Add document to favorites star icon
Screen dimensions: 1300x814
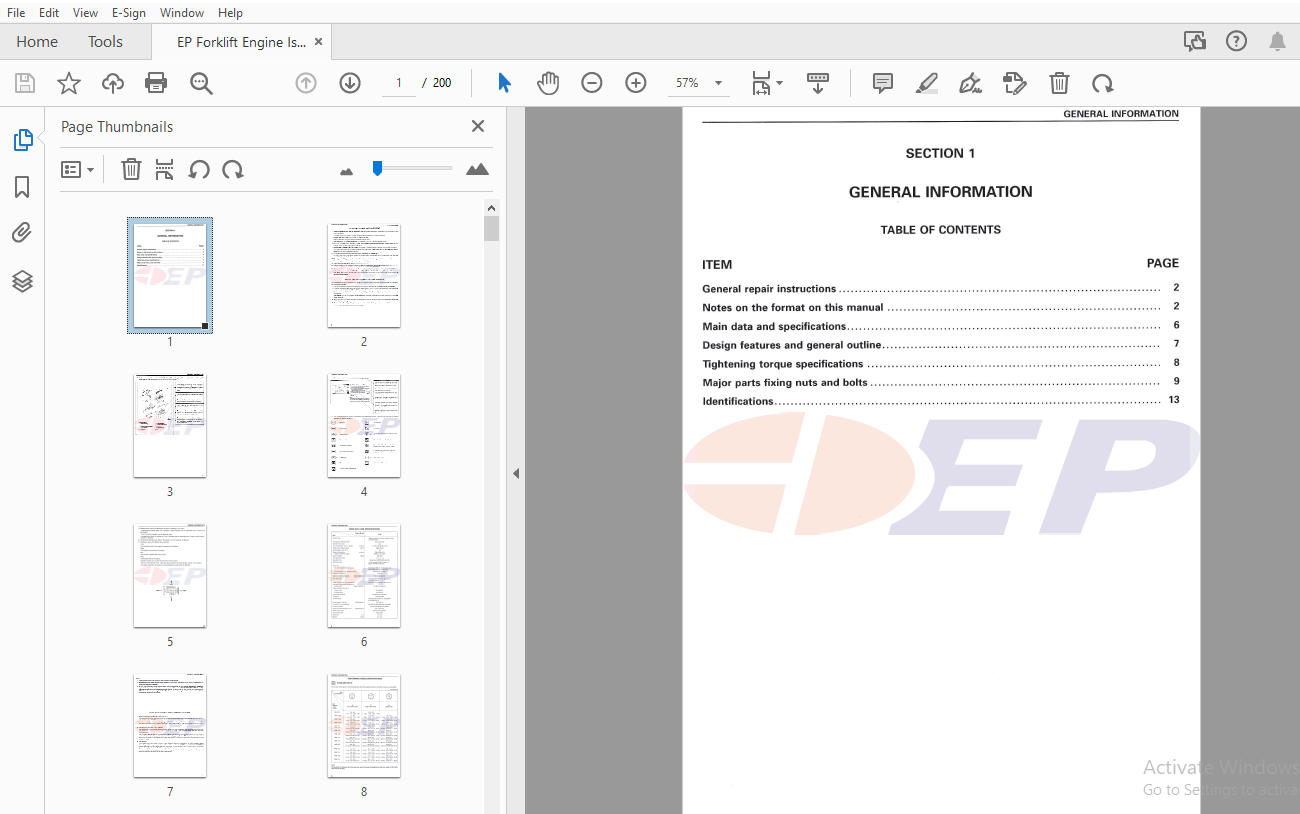click(68, 83)
